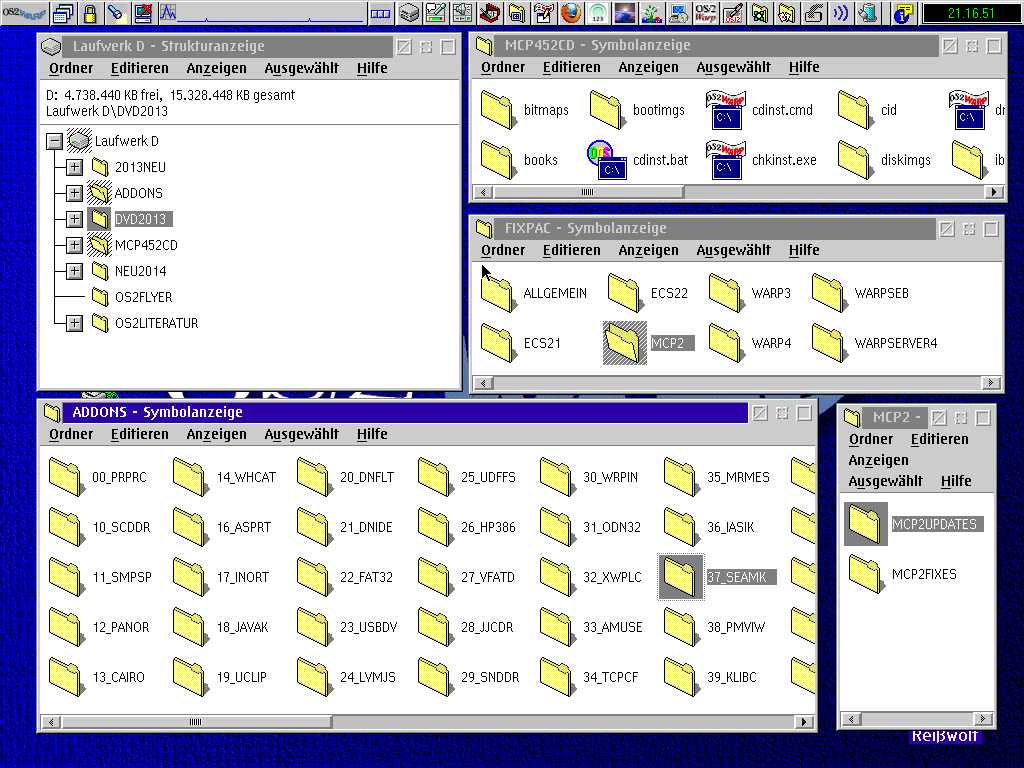This screenshot has height=768, width=1024.
Task: Open Hilfe menu in MCP2 window
Action: [x=956, y=481]
